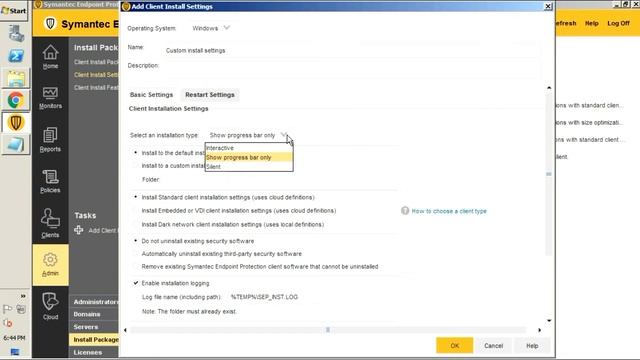Viewport: 640px width, 360px height.
Task: Toggle Enable installation logging checkbox
Action: tap(136, 283)
